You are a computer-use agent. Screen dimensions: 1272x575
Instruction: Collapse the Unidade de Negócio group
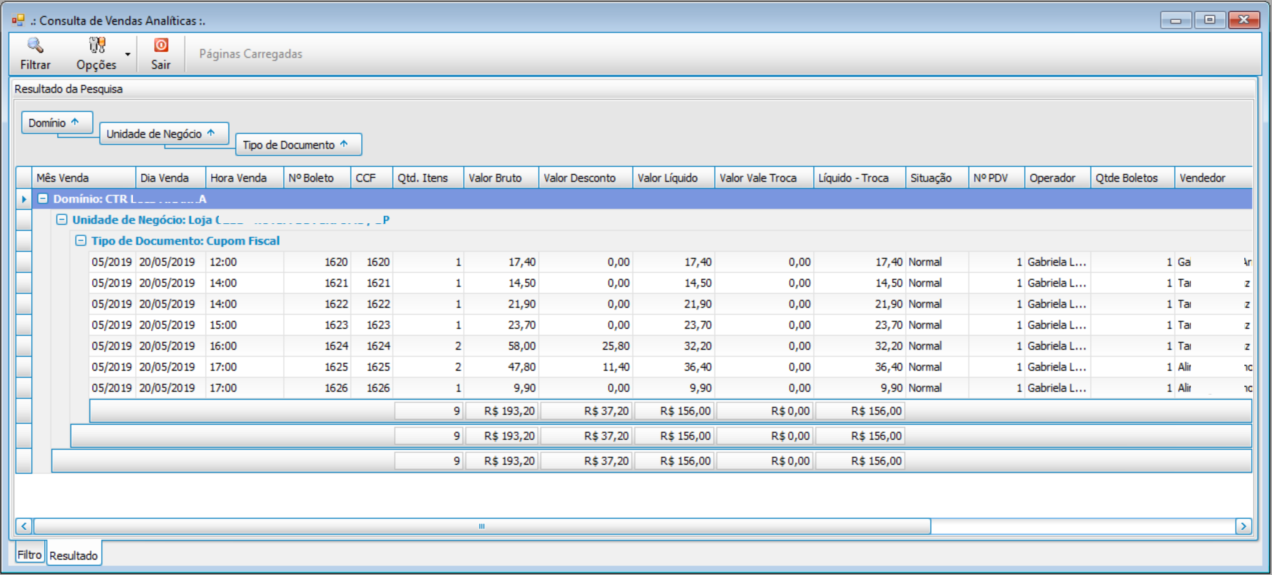(x=61, y=220)
